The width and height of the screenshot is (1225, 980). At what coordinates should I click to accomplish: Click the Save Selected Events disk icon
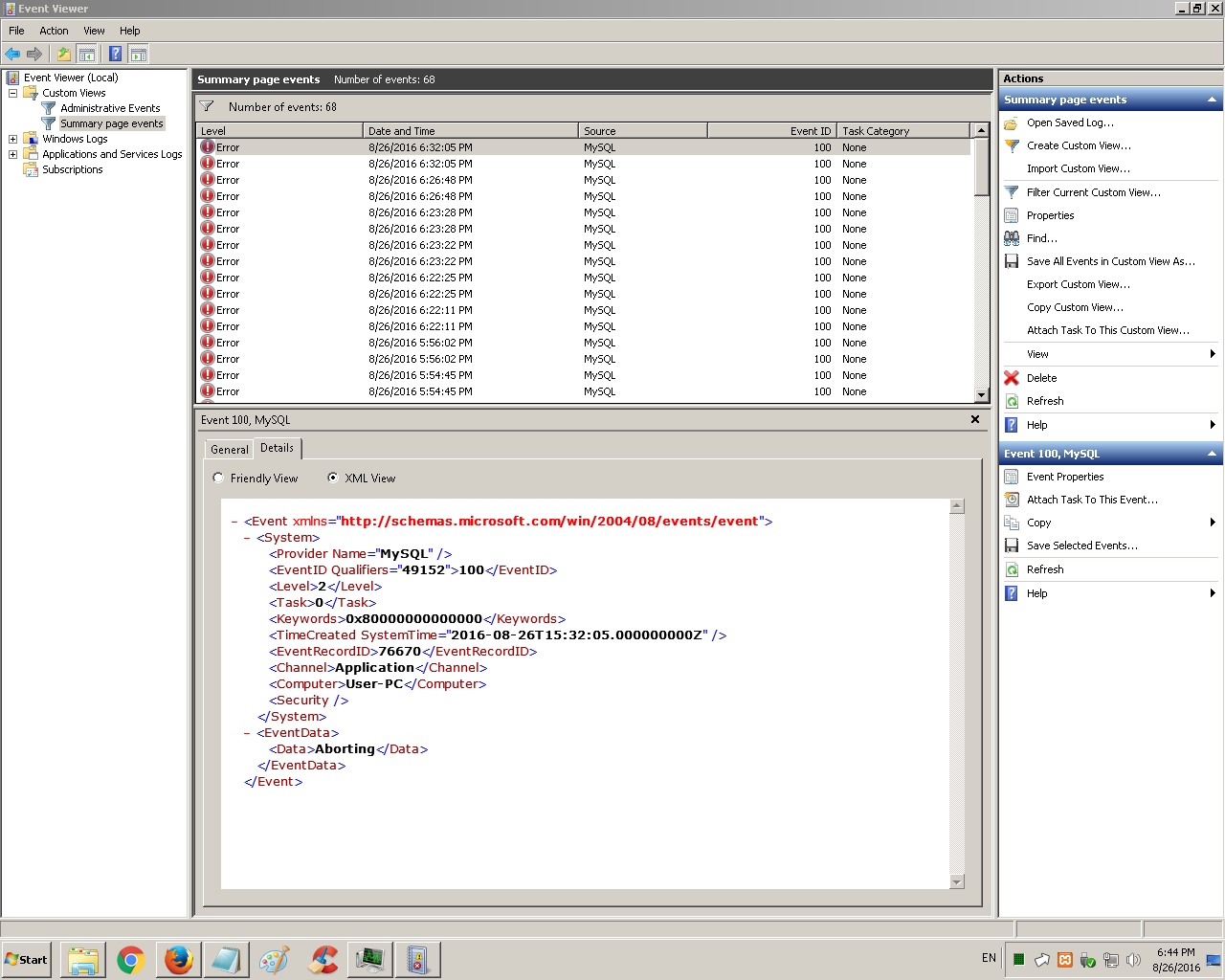(x=1012, y=546)
